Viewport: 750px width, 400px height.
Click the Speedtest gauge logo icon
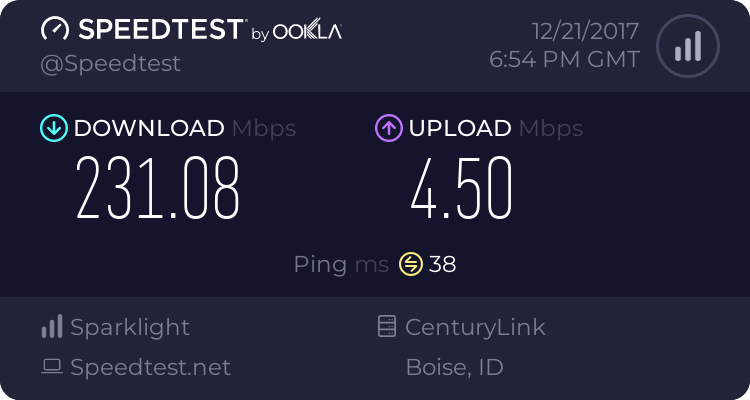[x=56, y=30]
